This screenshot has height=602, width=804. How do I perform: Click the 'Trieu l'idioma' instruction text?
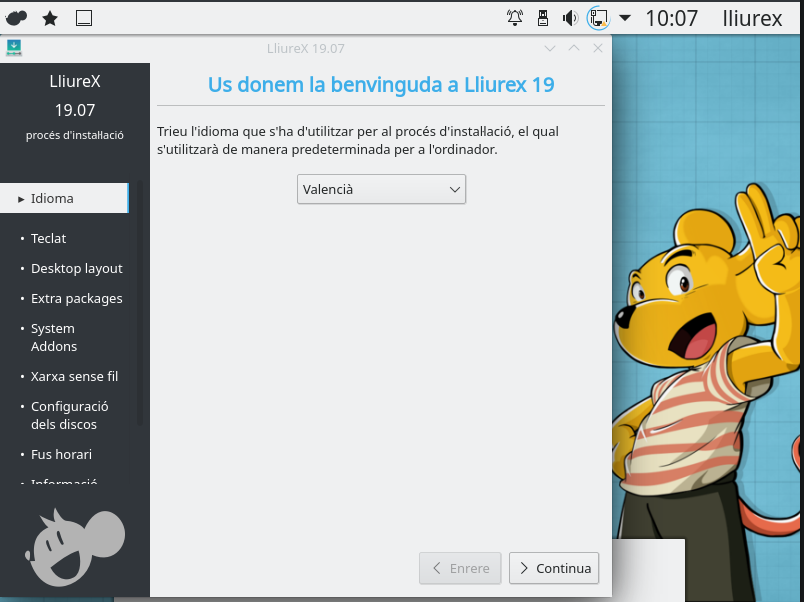[358, 140]
